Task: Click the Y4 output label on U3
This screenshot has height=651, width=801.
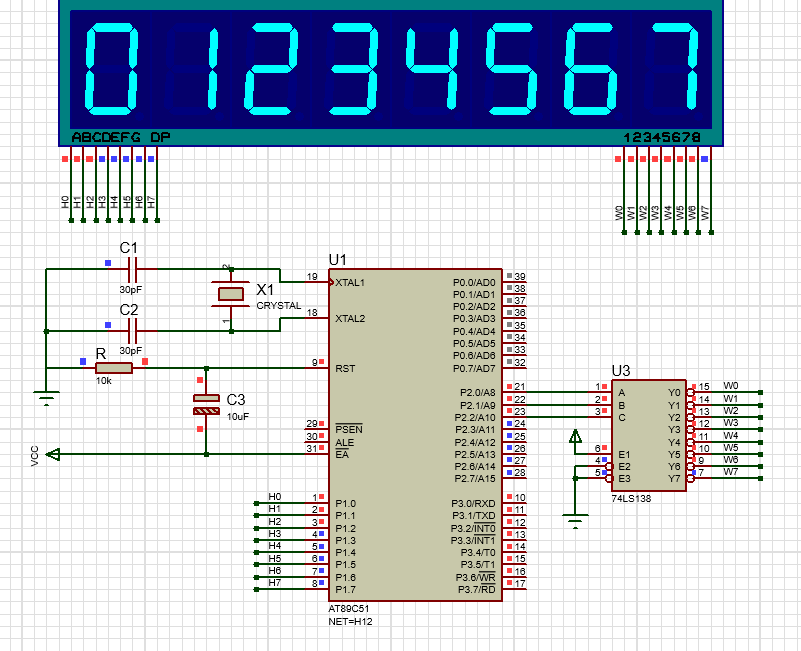Action: (x=674, y=442)
